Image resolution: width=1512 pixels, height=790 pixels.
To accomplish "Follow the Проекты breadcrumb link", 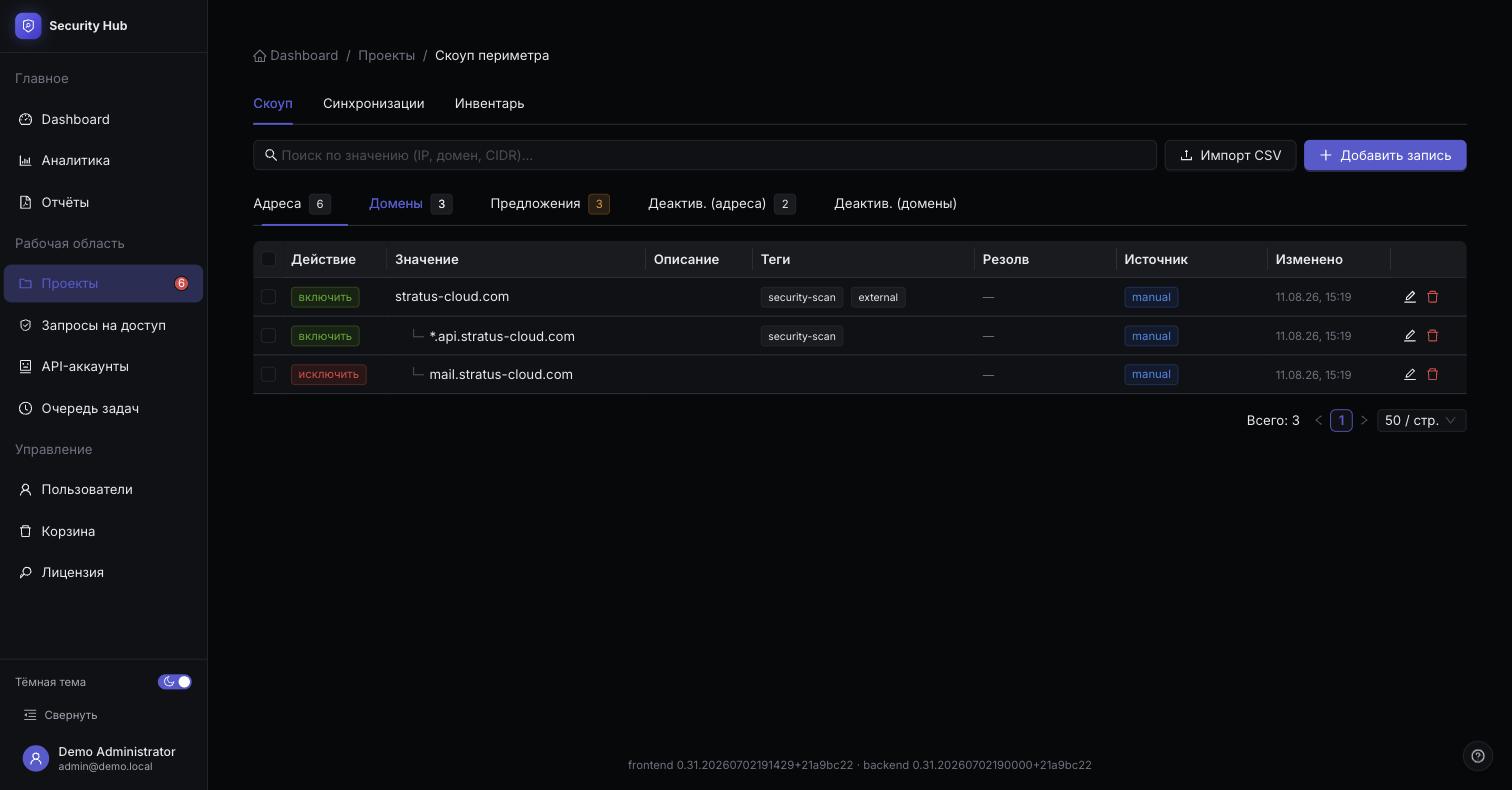I will (386, 56).
